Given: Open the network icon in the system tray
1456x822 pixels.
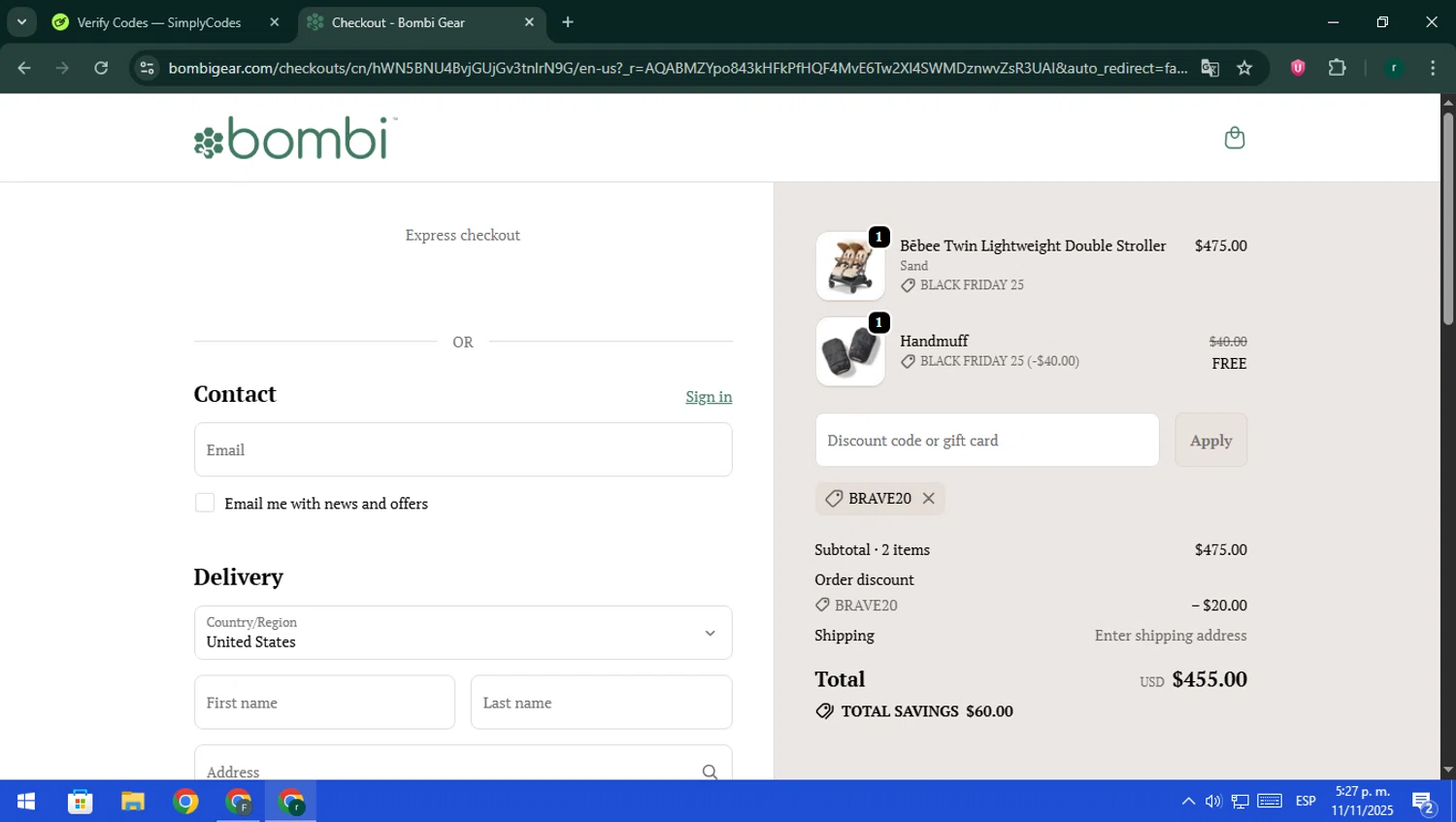Looking at the screenshot, I should pos(1241,802).
